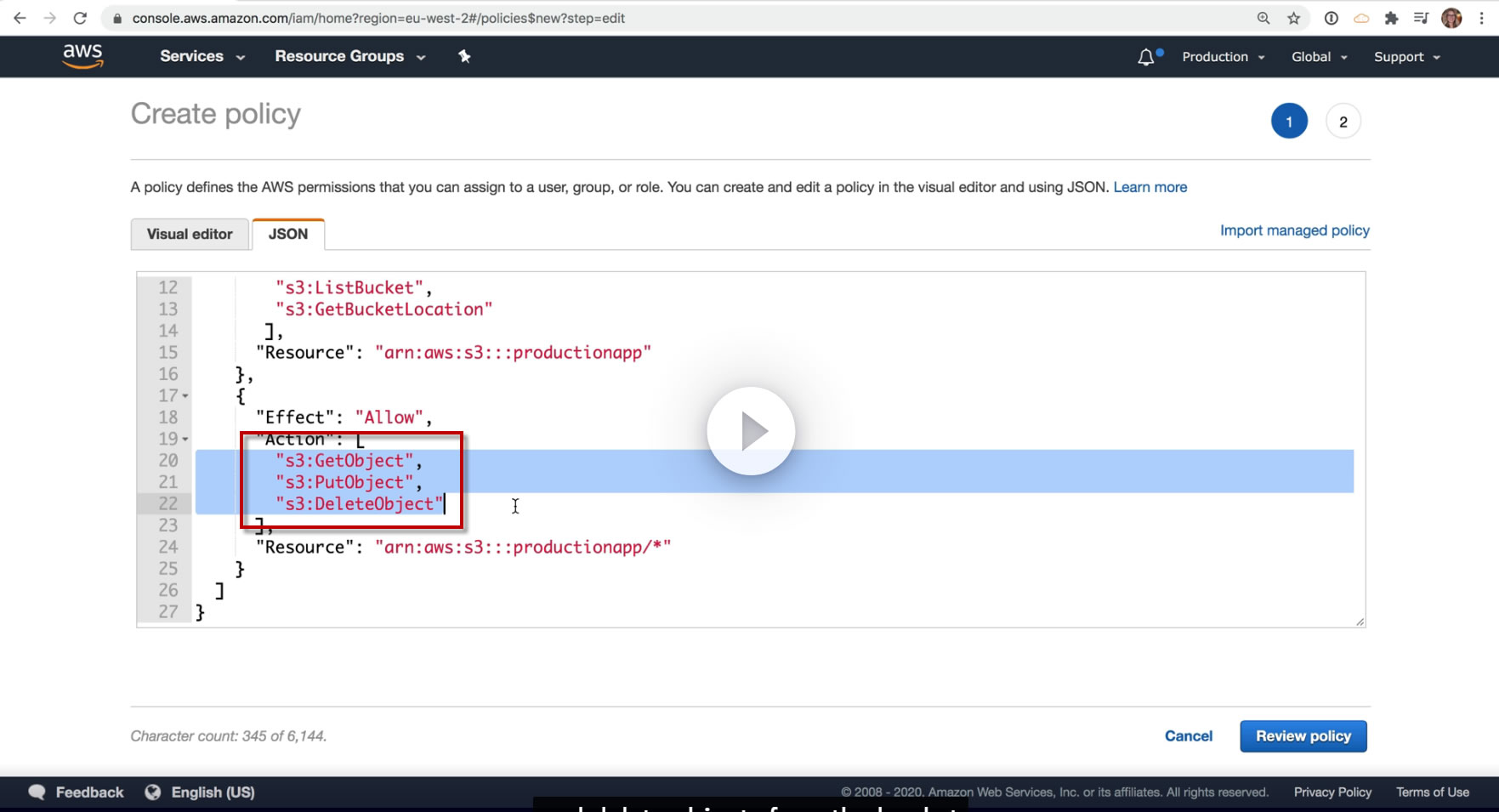Go to AWS home via logo
This screenshot has height=812, width=1499.
click(x=82, y=56)
